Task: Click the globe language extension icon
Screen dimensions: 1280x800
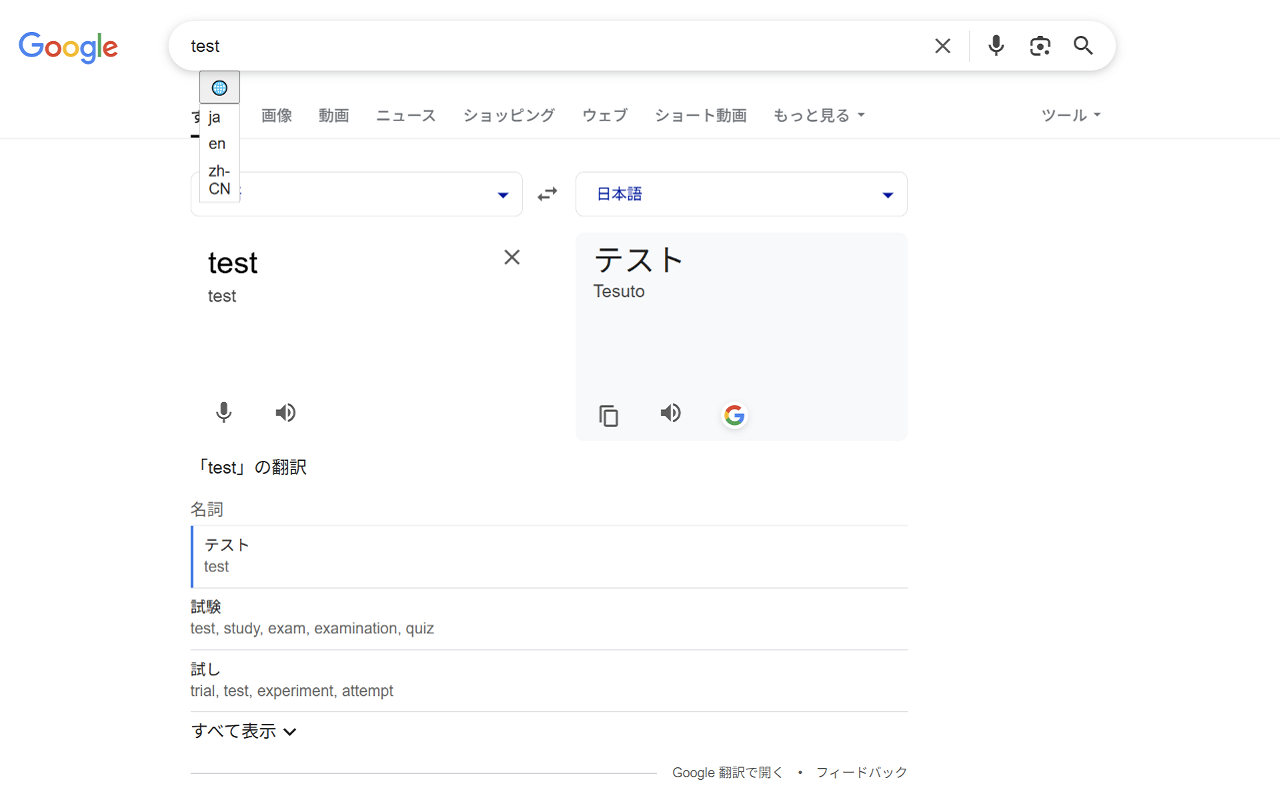Action: [219, 88]
